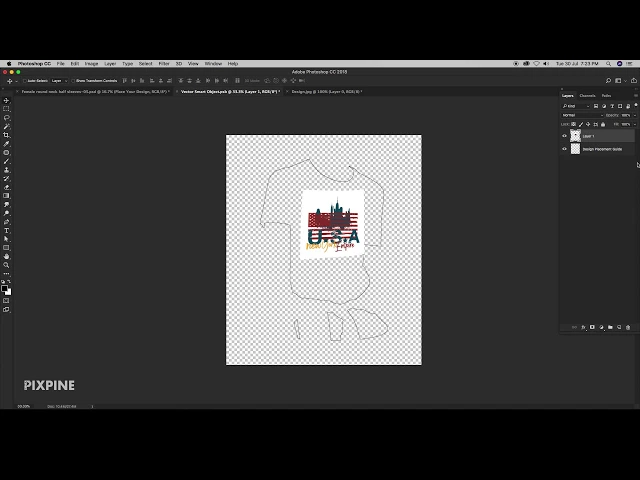The image size is (640, 480).
Task: Select the History Brush tool
Action: click(6, 179)
